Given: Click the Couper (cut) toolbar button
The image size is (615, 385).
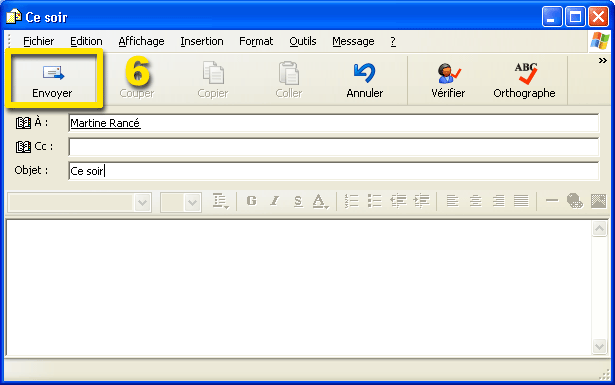Looking at the screenshot, I should point(136,80).
